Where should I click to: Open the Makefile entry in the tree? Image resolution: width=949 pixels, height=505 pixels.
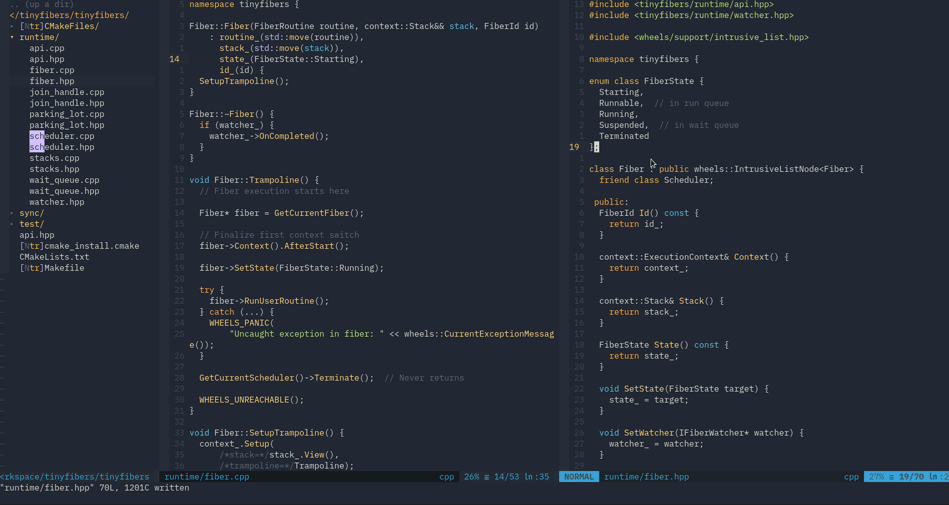(x=52, y=268)
